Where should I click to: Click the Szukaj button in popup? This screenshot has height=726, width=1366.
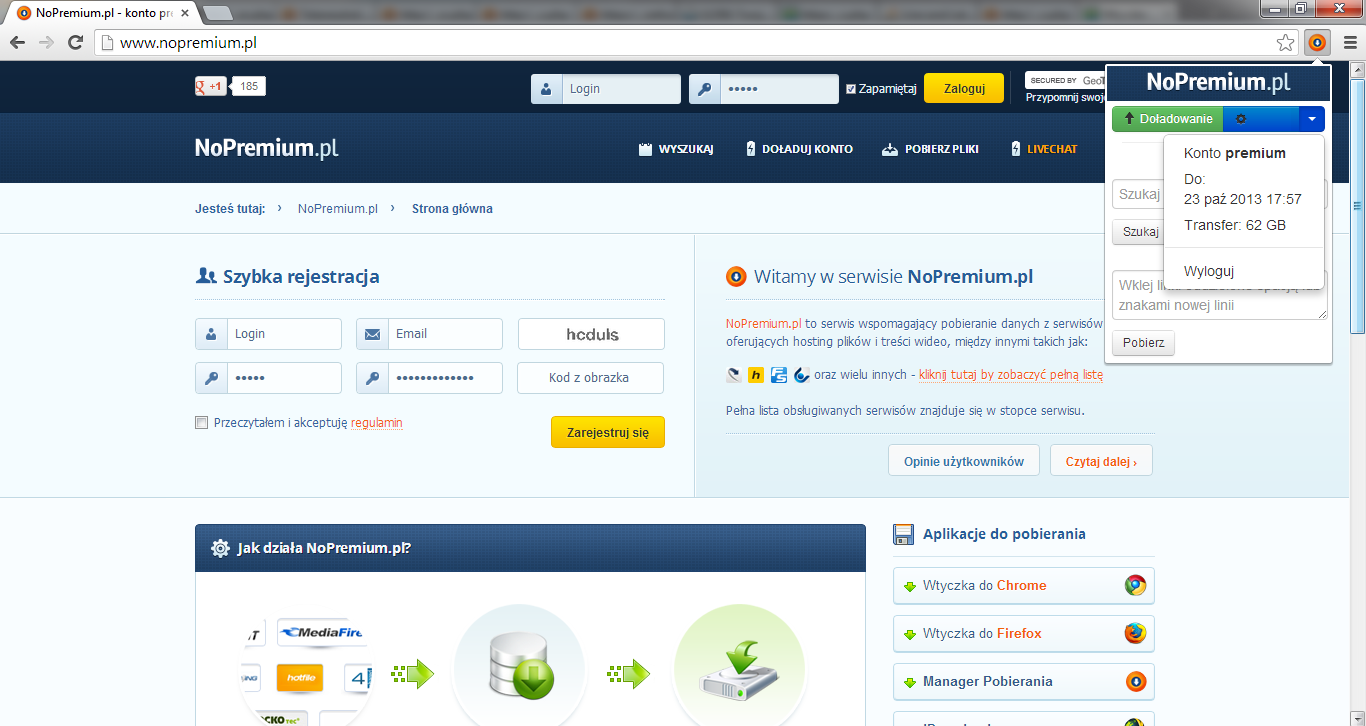coord(1140,232)
